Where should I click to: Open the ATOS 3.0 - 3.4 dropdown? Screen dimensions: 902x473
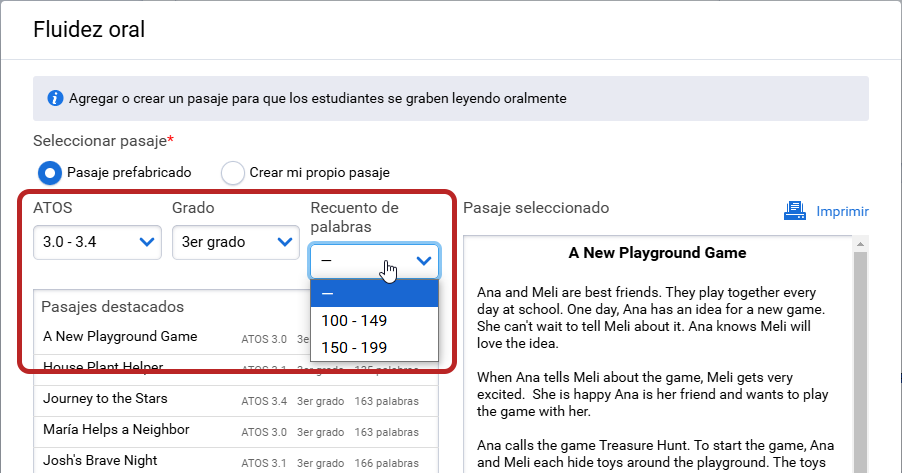(x=97, y=242)
